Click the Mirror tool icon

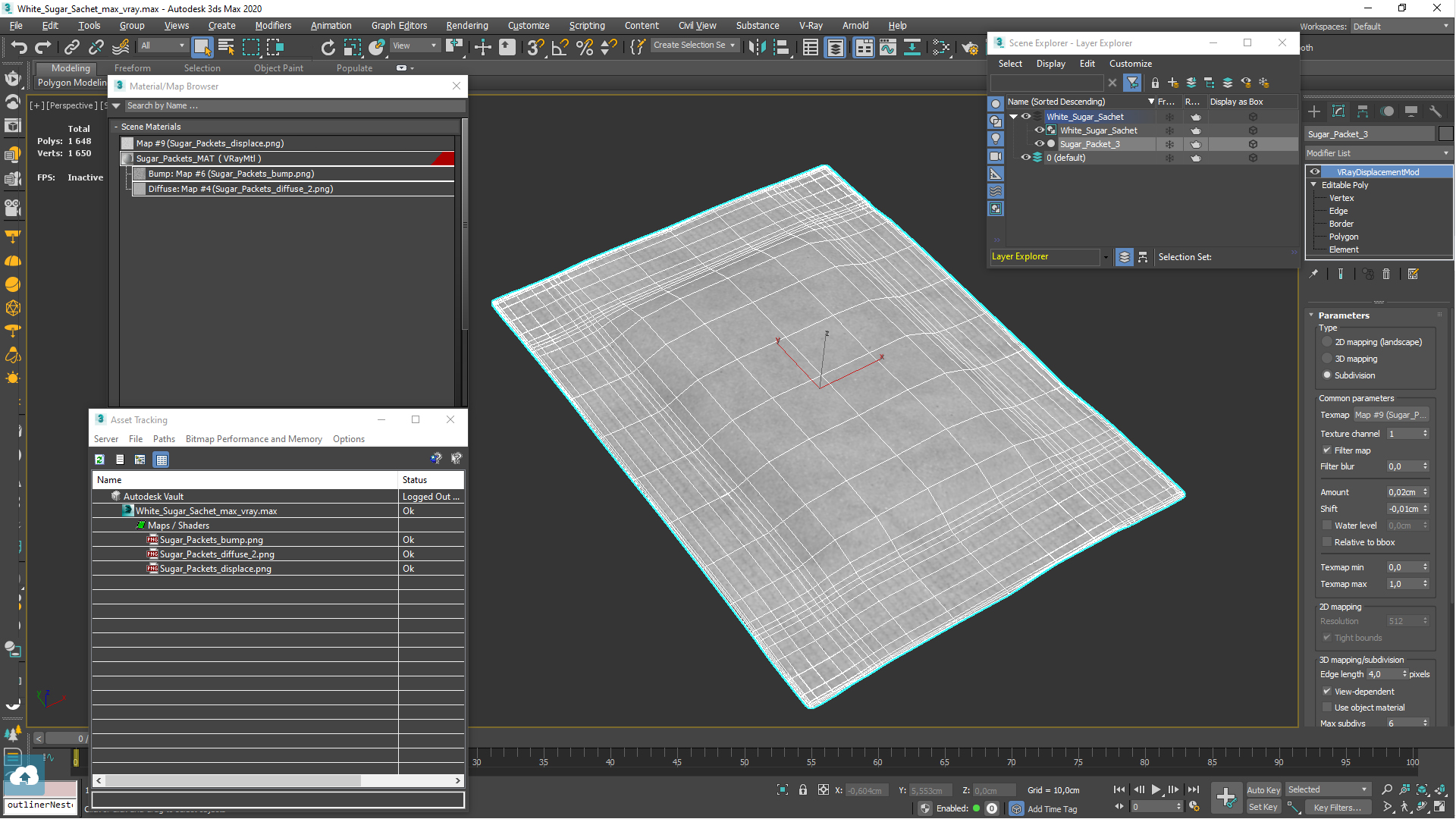tap(756, 47)
